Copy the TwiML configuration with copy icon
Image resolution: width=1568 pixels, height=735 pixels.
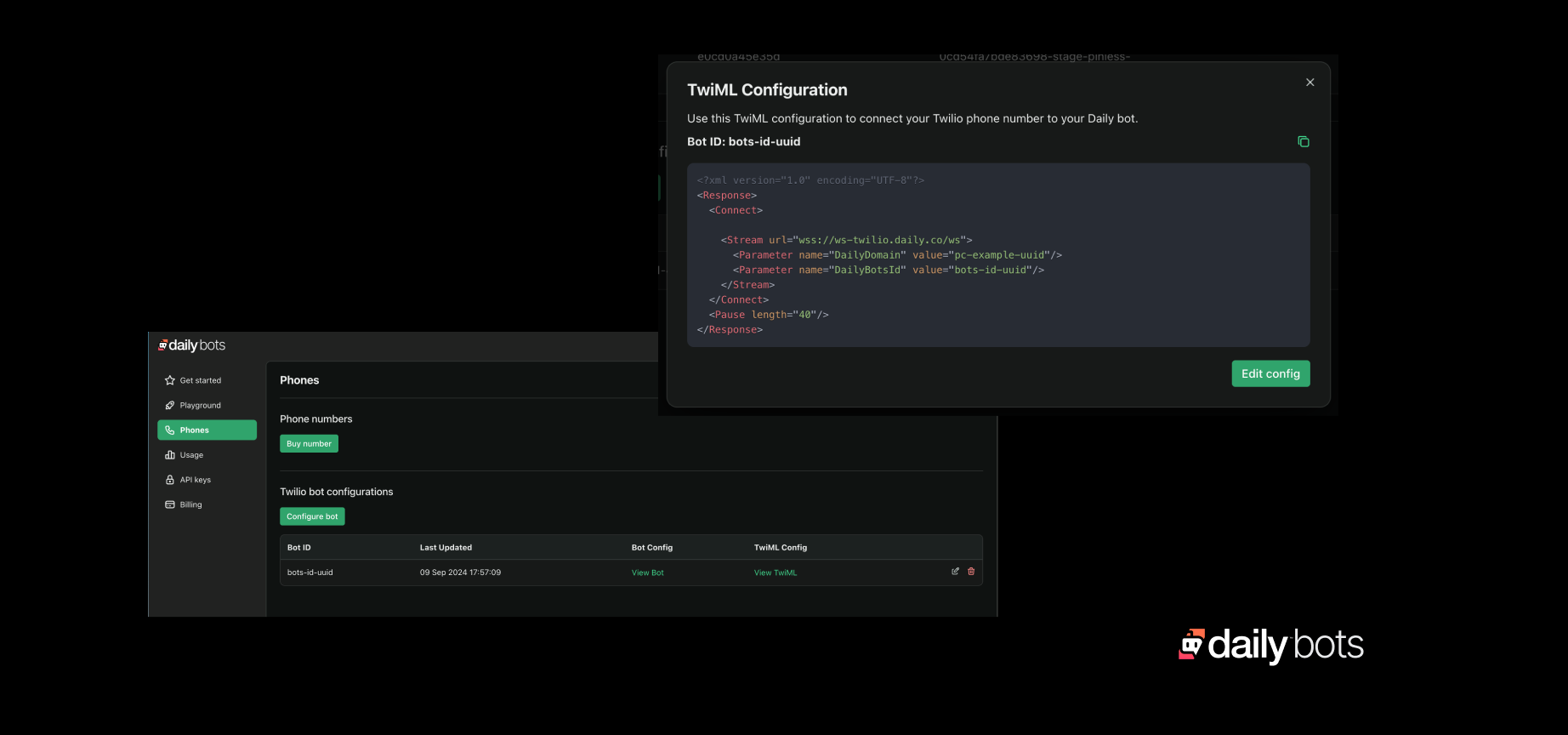1303,141
